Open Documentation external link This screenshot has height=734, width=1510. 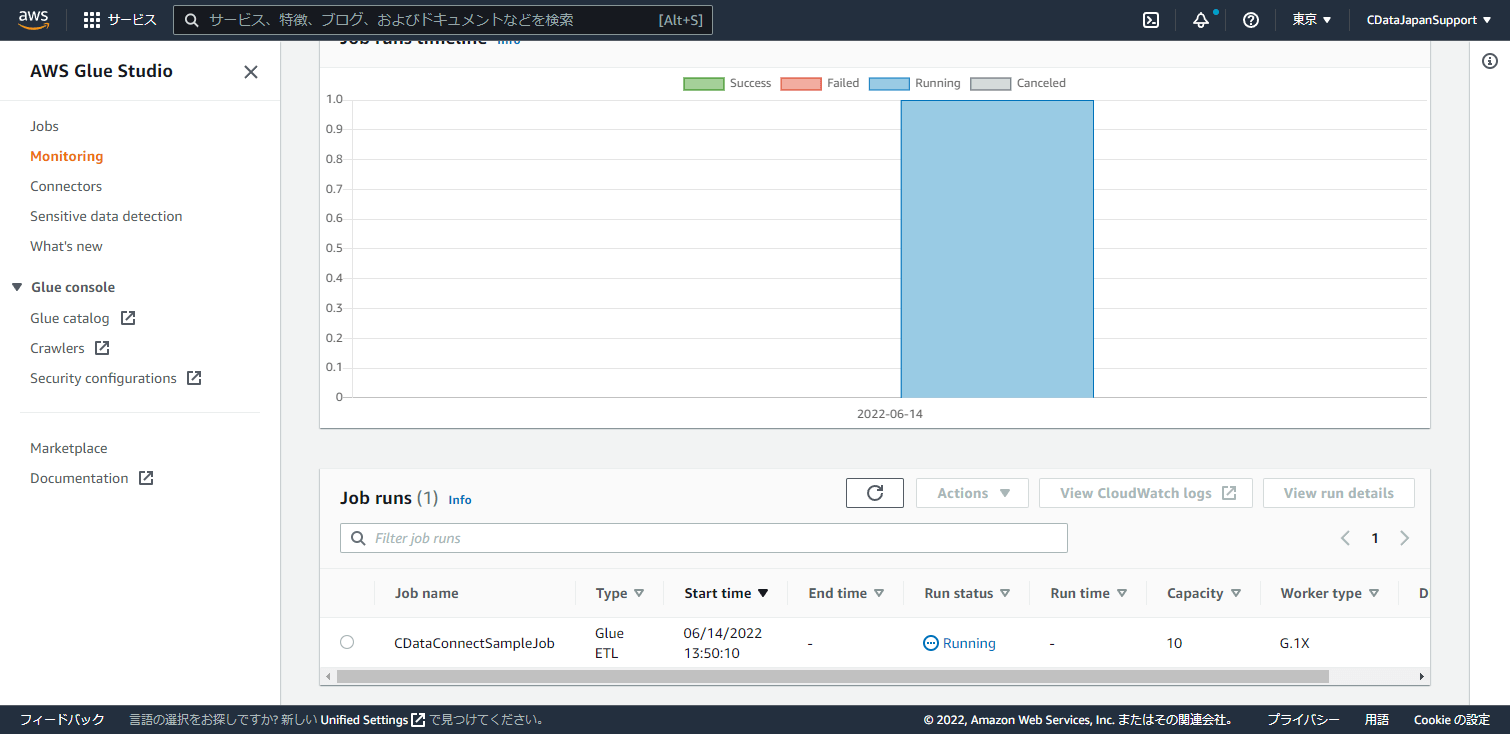[x=92, y=478]
